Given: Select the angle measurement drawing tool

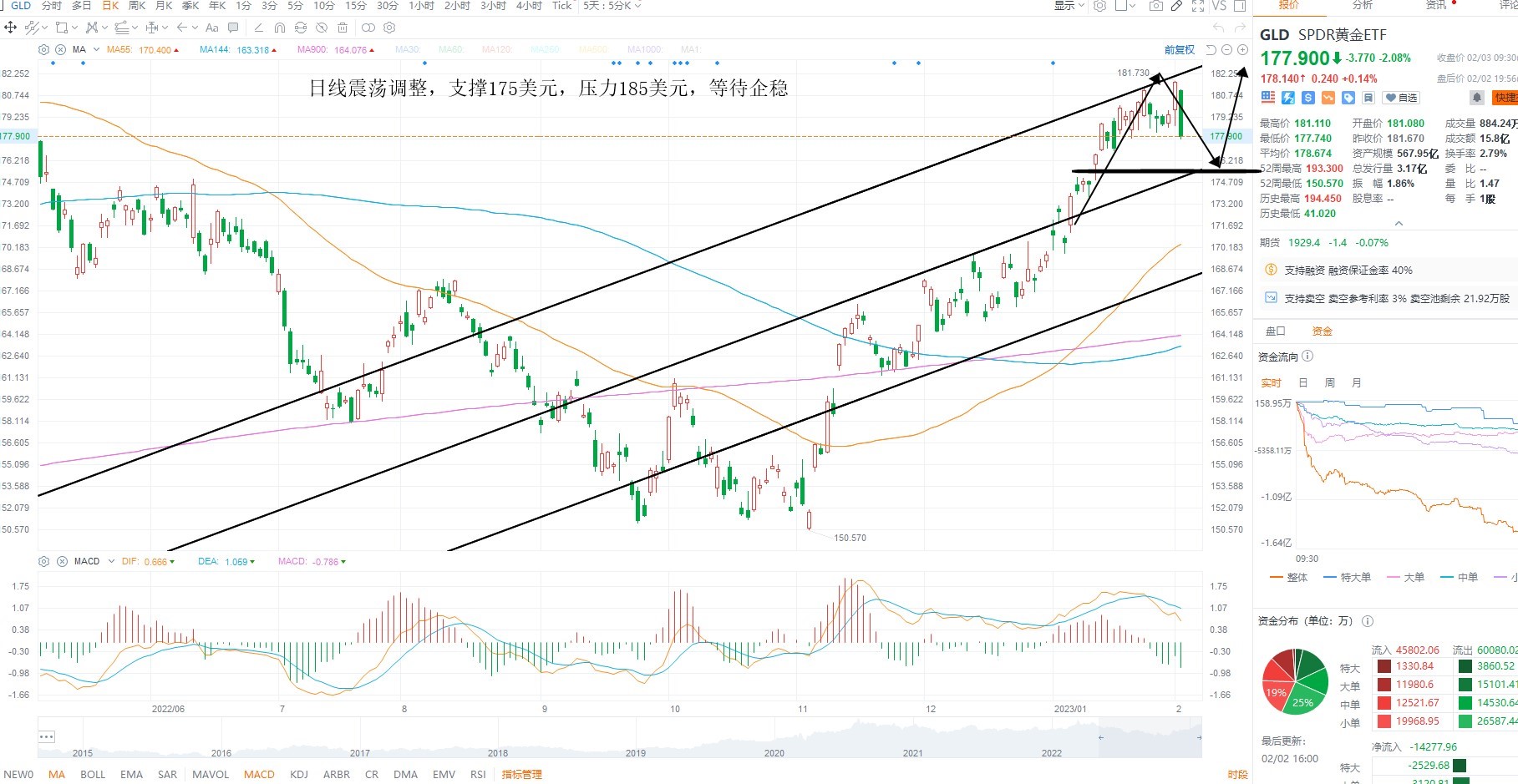Looking at the screenshot, I should (x=259, y=28).
